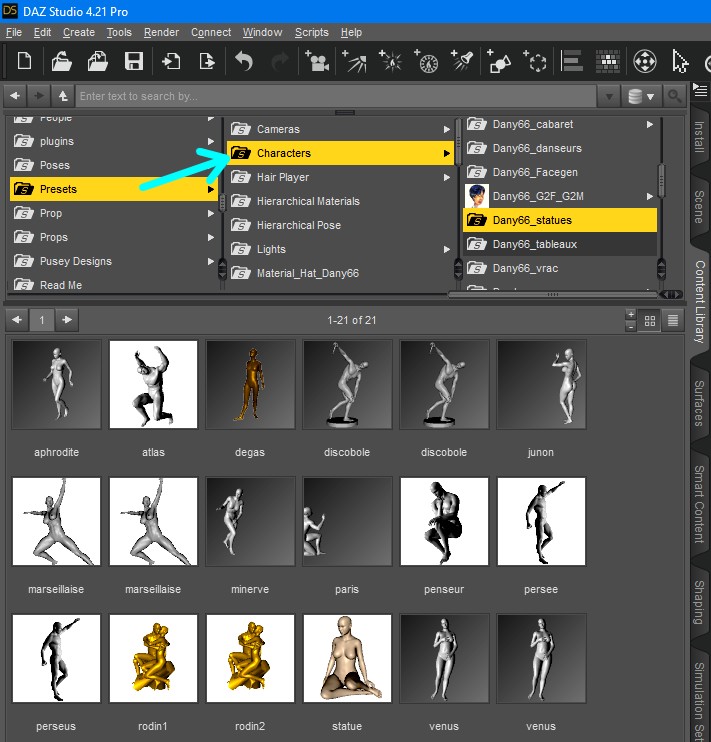Switch to thumbnail grid view
Screen dimensions: 711x742
click(650, 321)
